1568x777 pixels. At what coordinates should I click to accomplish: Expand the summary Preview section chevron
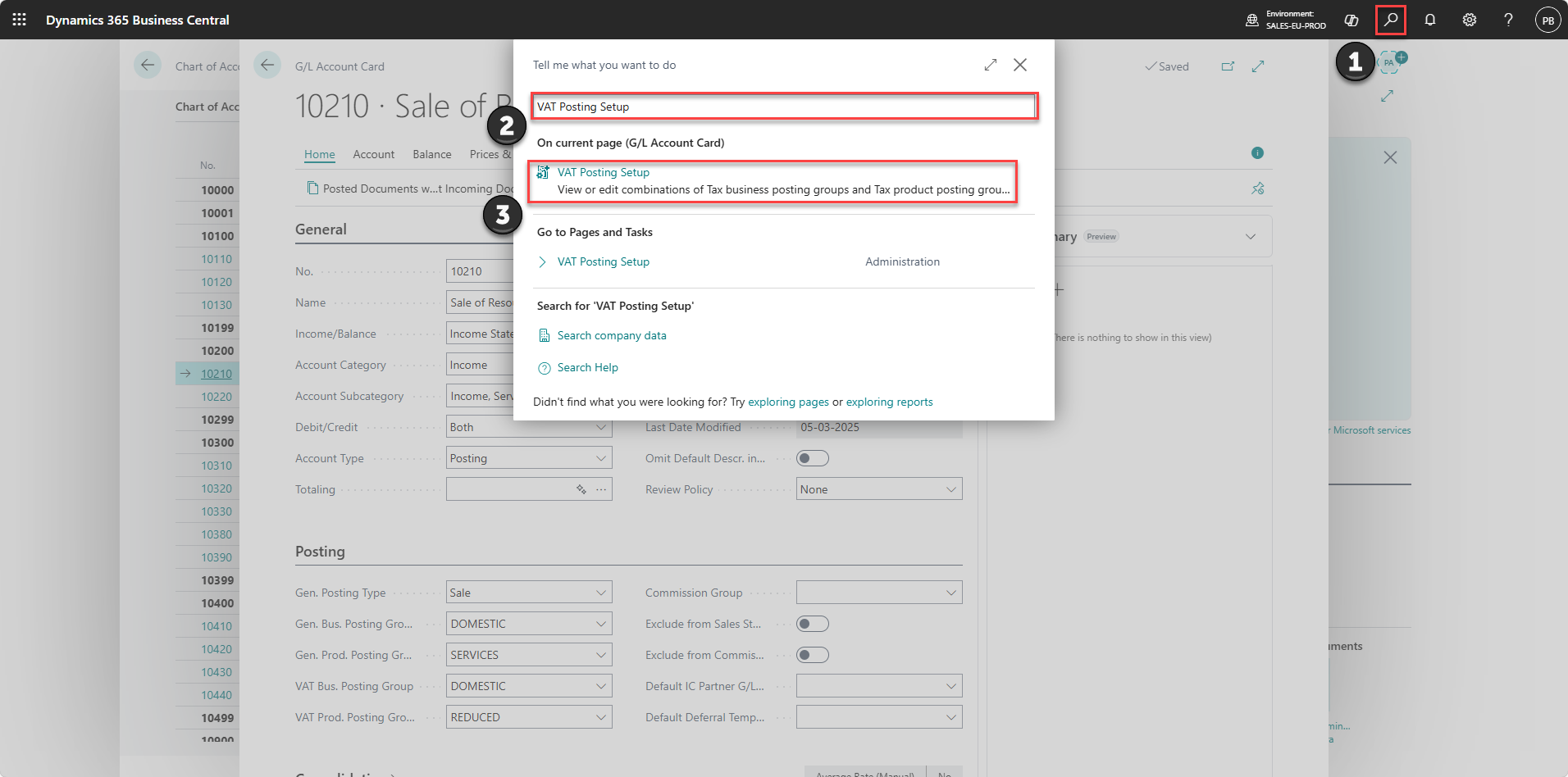(x=1250, y=237)
